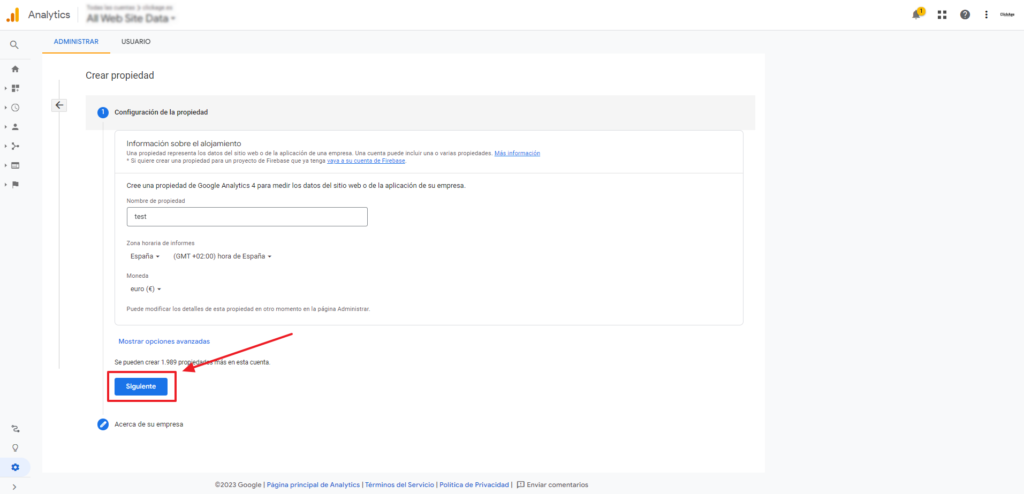Click Mostrar opciones avanzadas
Screen dimensions: 1024x494
pyautogui.click(x=164, y=341)
